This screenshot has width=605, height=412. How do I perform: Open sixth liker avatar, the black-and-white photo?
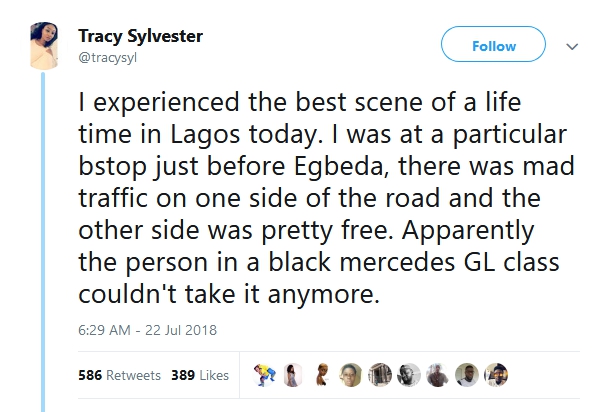point(408,374)
